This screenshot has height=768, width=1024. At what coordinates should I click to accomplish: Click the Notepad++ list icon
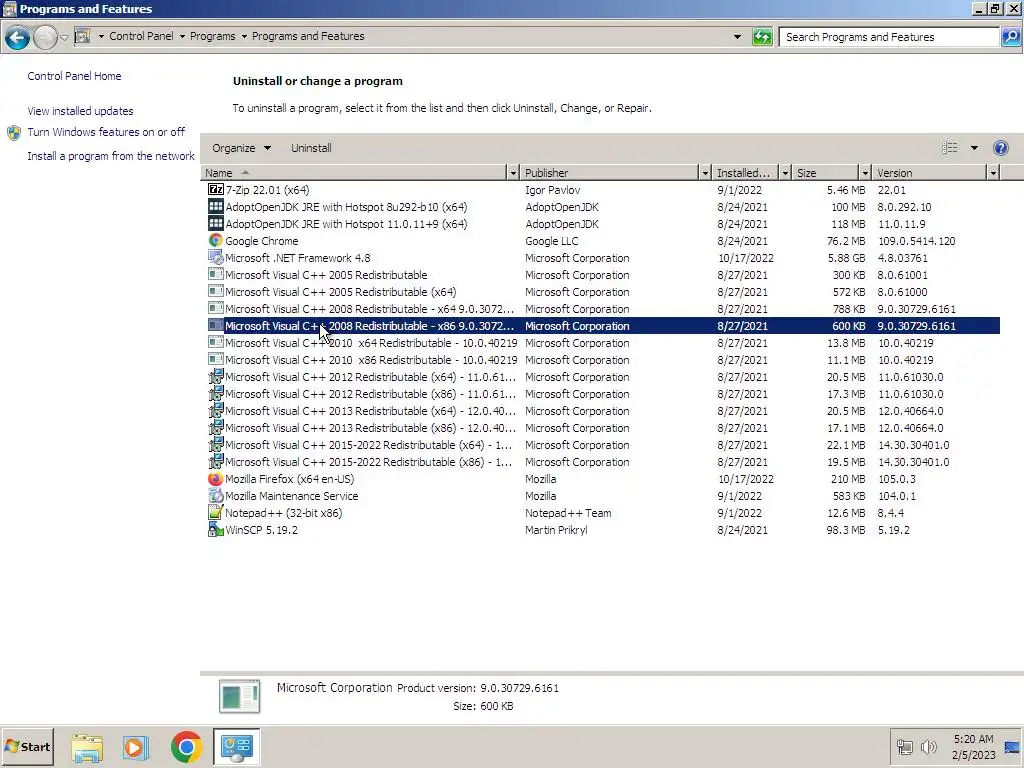[216, 512]
